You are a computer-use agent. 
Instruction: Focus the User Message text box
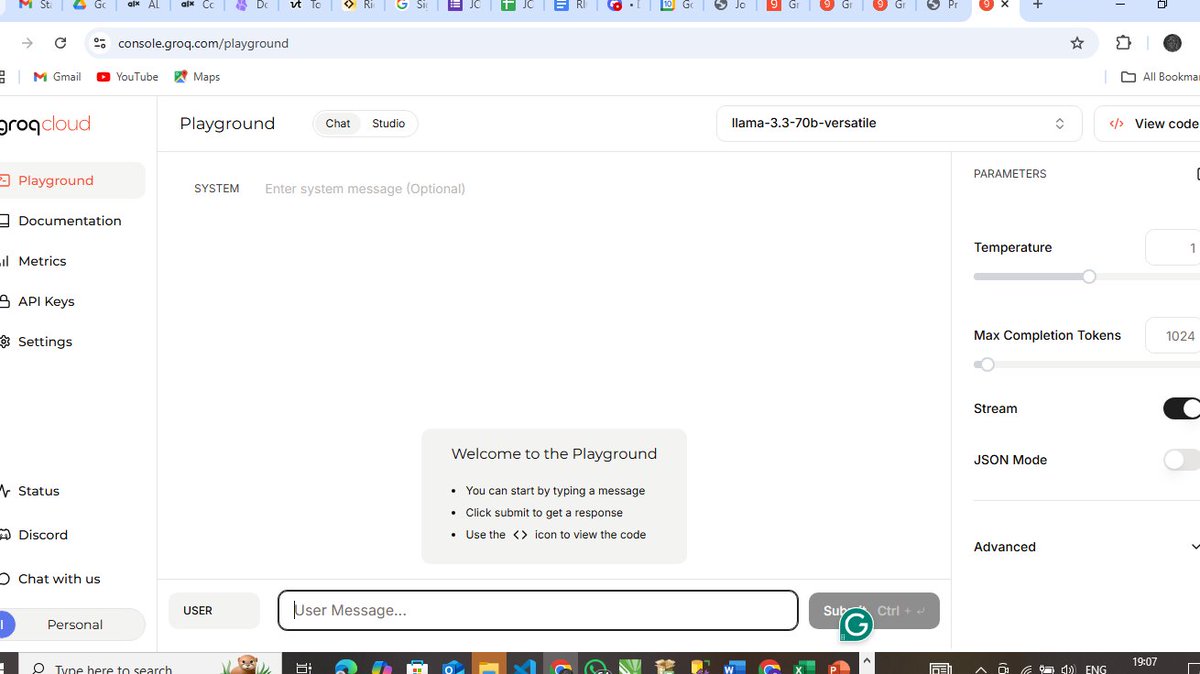[538, 611]
